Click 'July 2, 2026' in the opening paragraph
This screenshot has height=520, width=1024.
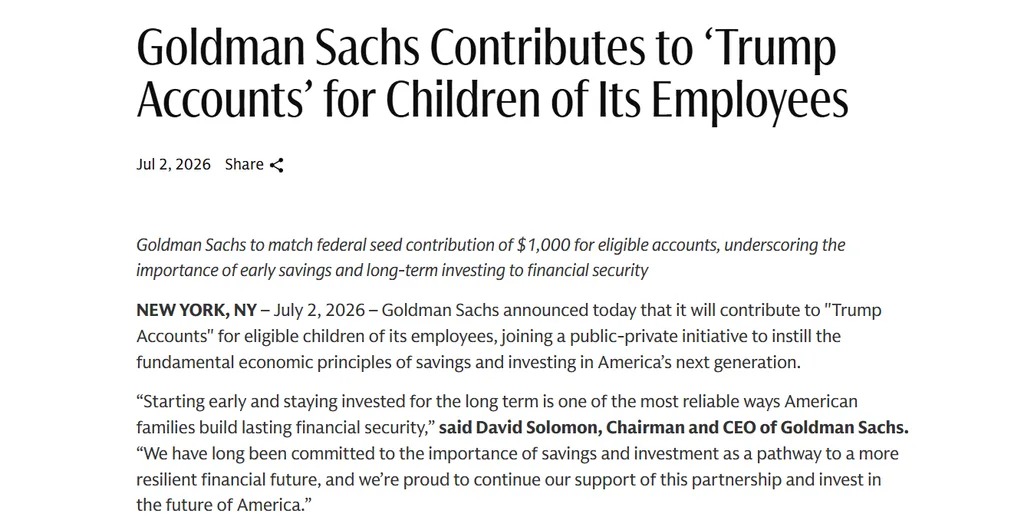(x=319, y=310)
